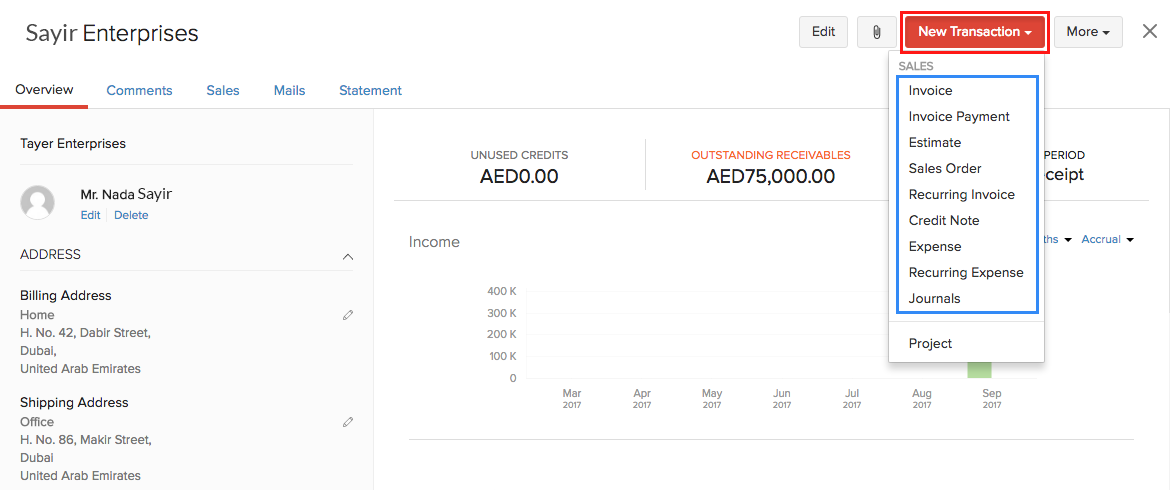
Task: Click the green September income bar
Action: tap(980, 370)
